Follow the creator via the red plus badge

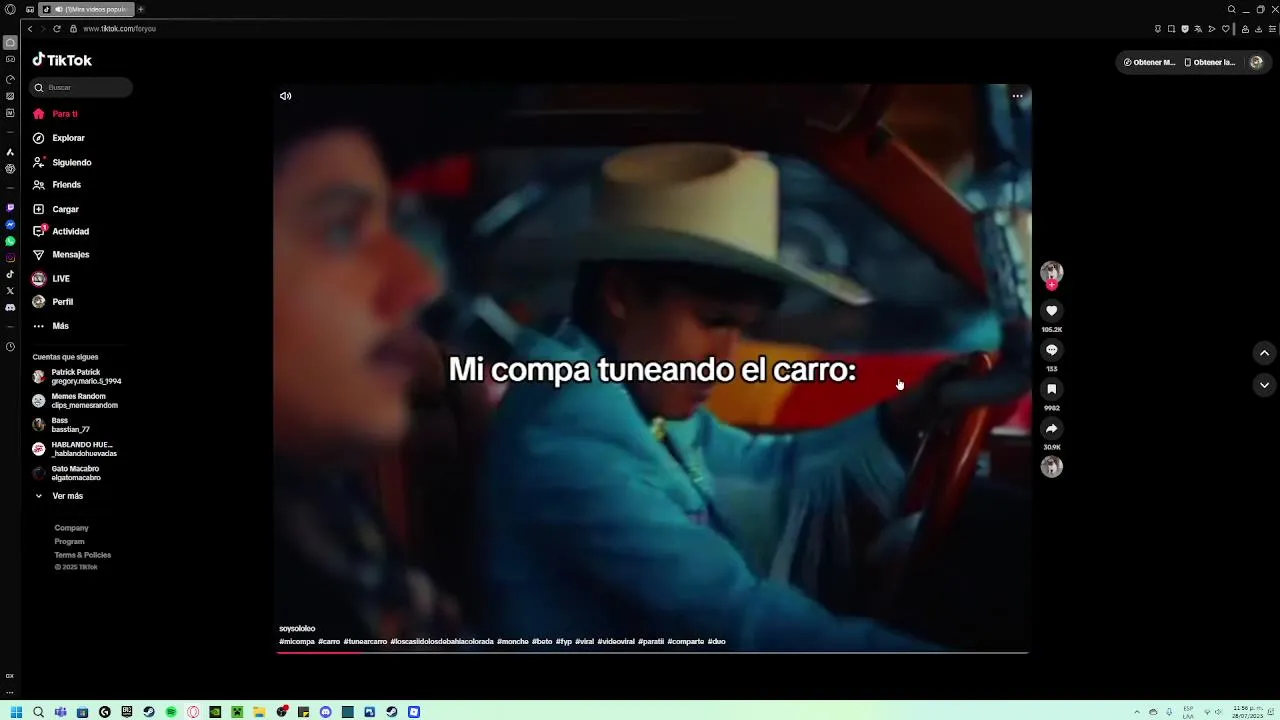coord(1051,285)
